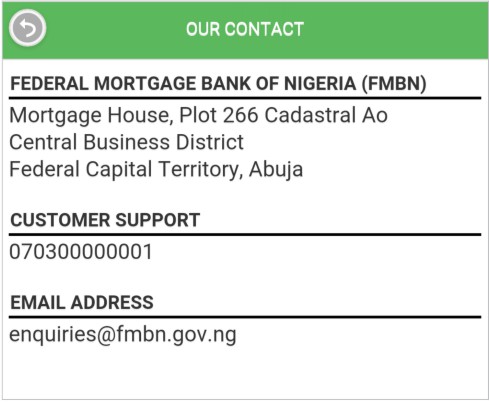Click the Federal Capital Territory text
This screenshot has height=402, width=489.
(x=126, y=169)
